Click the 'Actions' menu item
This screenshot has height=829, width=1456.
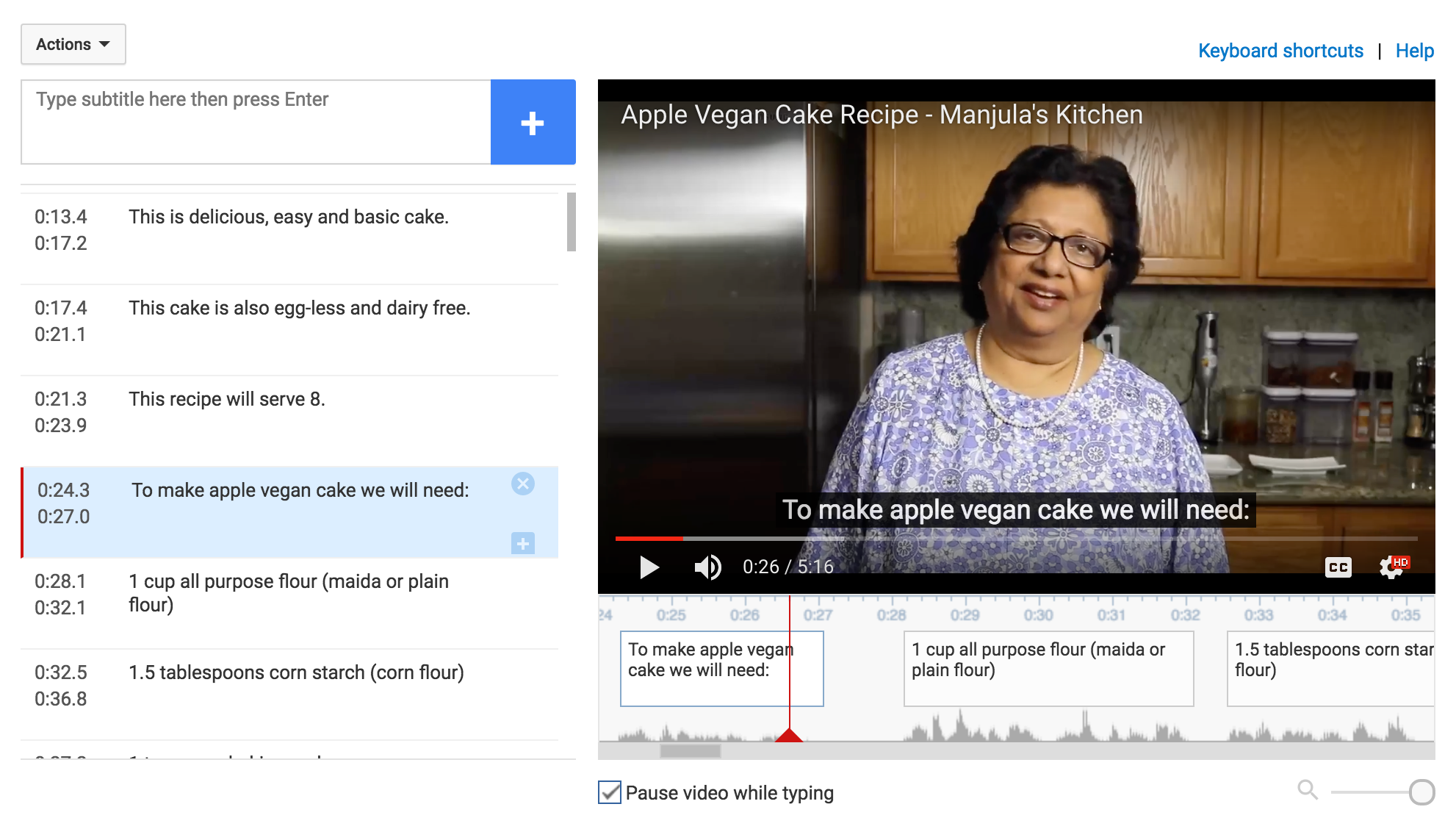[x=71, y=43]
